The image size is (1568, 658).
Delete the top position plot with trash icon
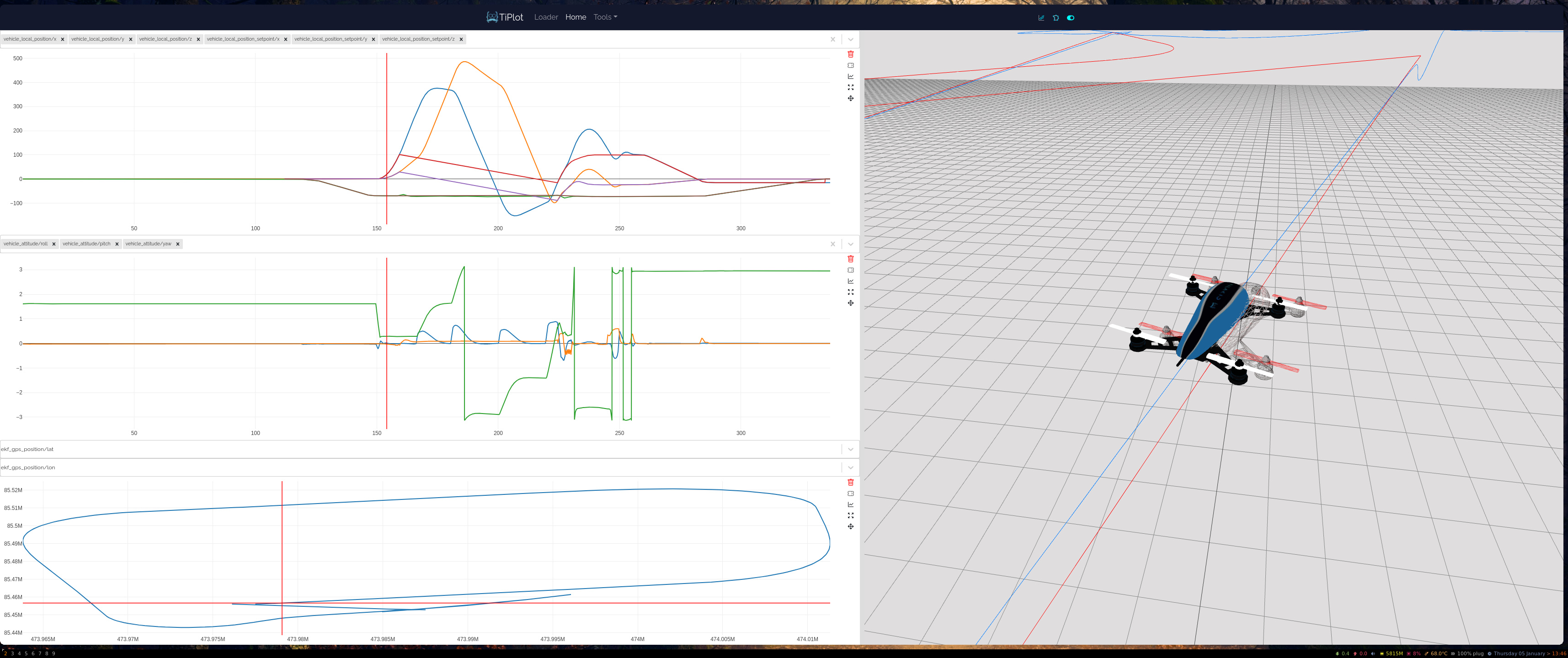click(850, 54)
